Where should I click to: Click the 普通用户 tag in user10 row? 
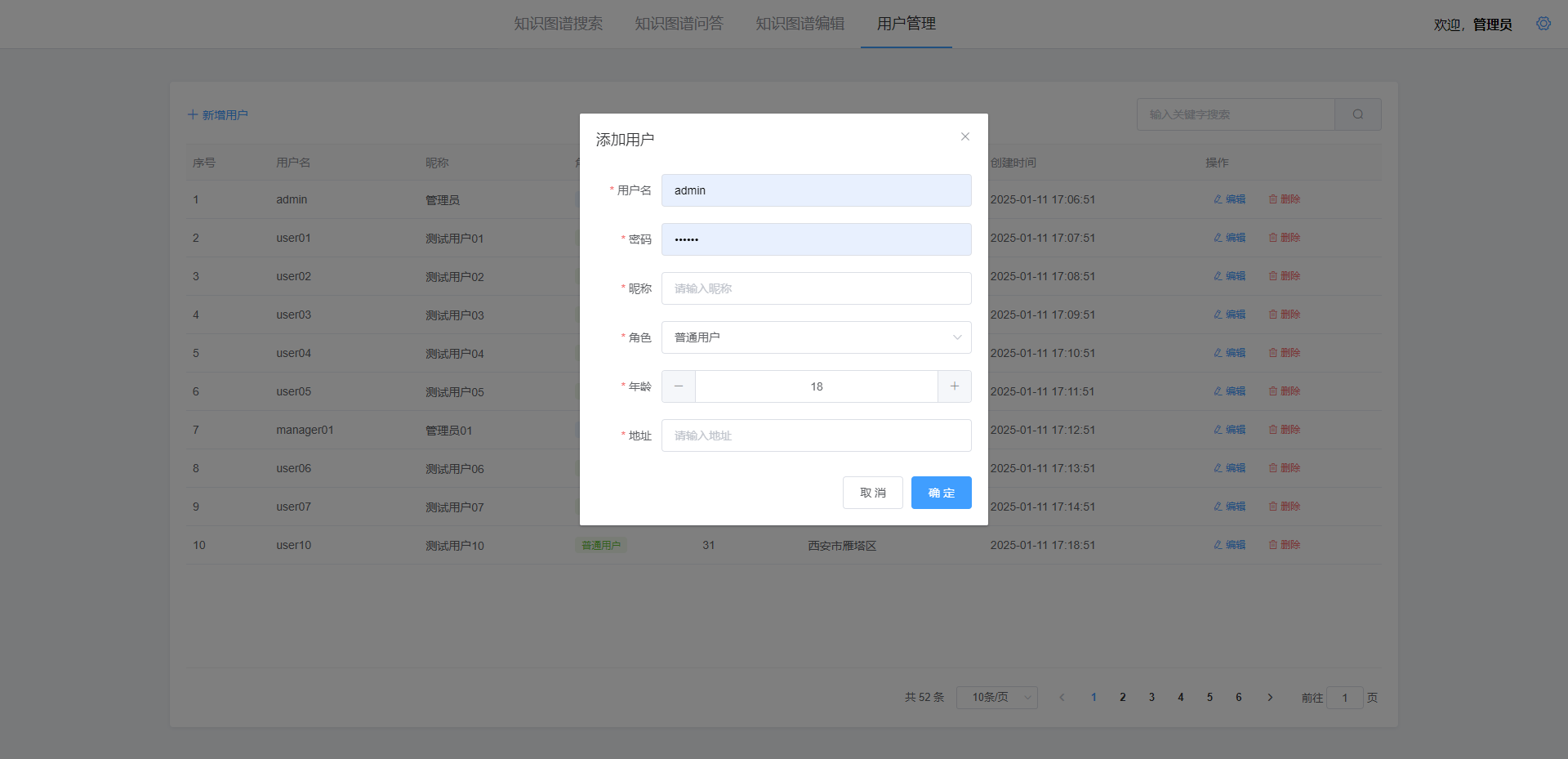(601, 545)
